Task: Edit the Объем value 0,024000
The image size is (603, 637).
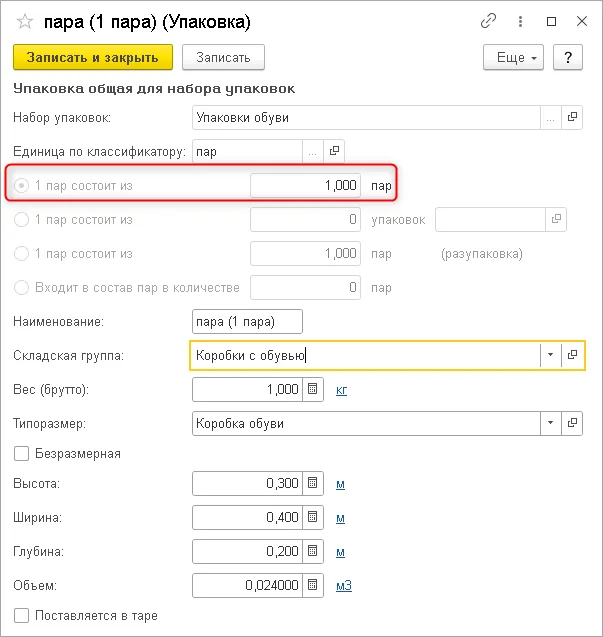Action: [x=247, y=585]
